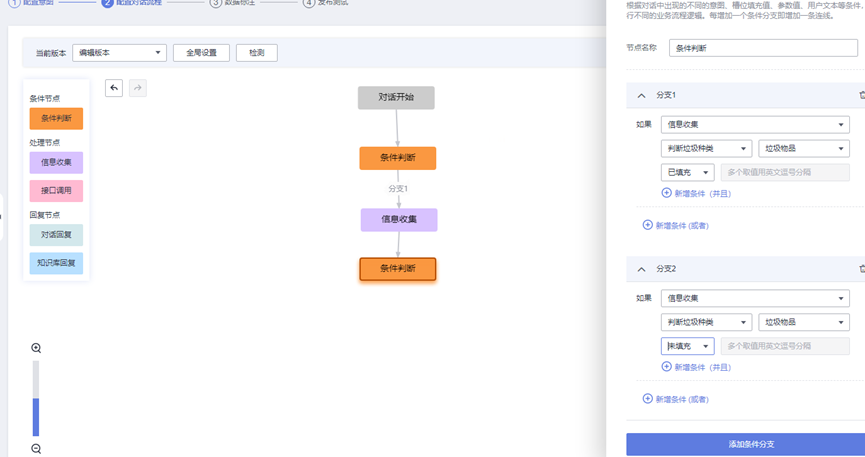Screen dimensions: 865x457
Task: Open 分支2 未填充 status dropdown
Action: [687, 346]
